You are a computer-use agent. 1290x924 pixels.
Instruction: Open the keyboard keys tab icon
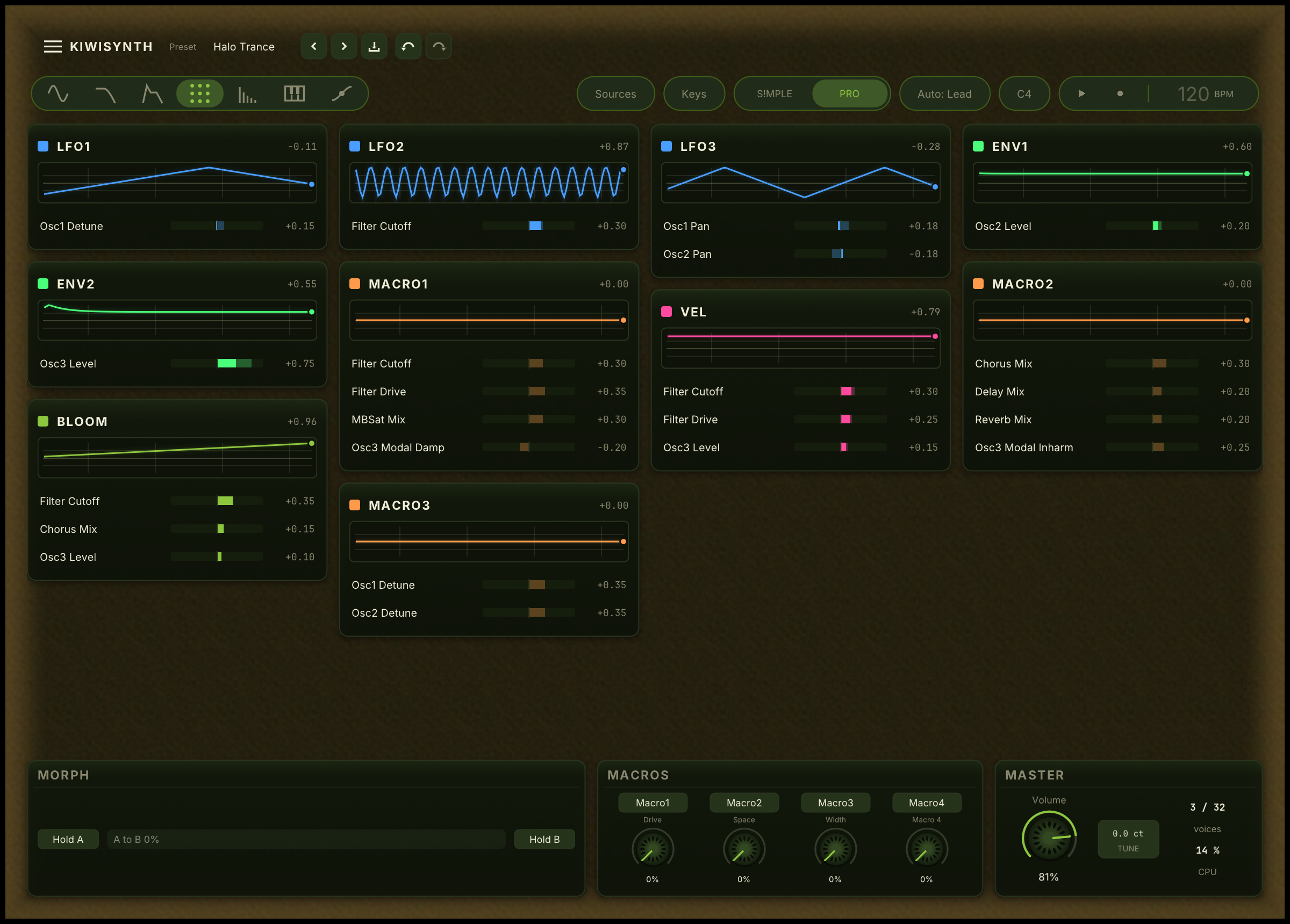coord(294,94)
